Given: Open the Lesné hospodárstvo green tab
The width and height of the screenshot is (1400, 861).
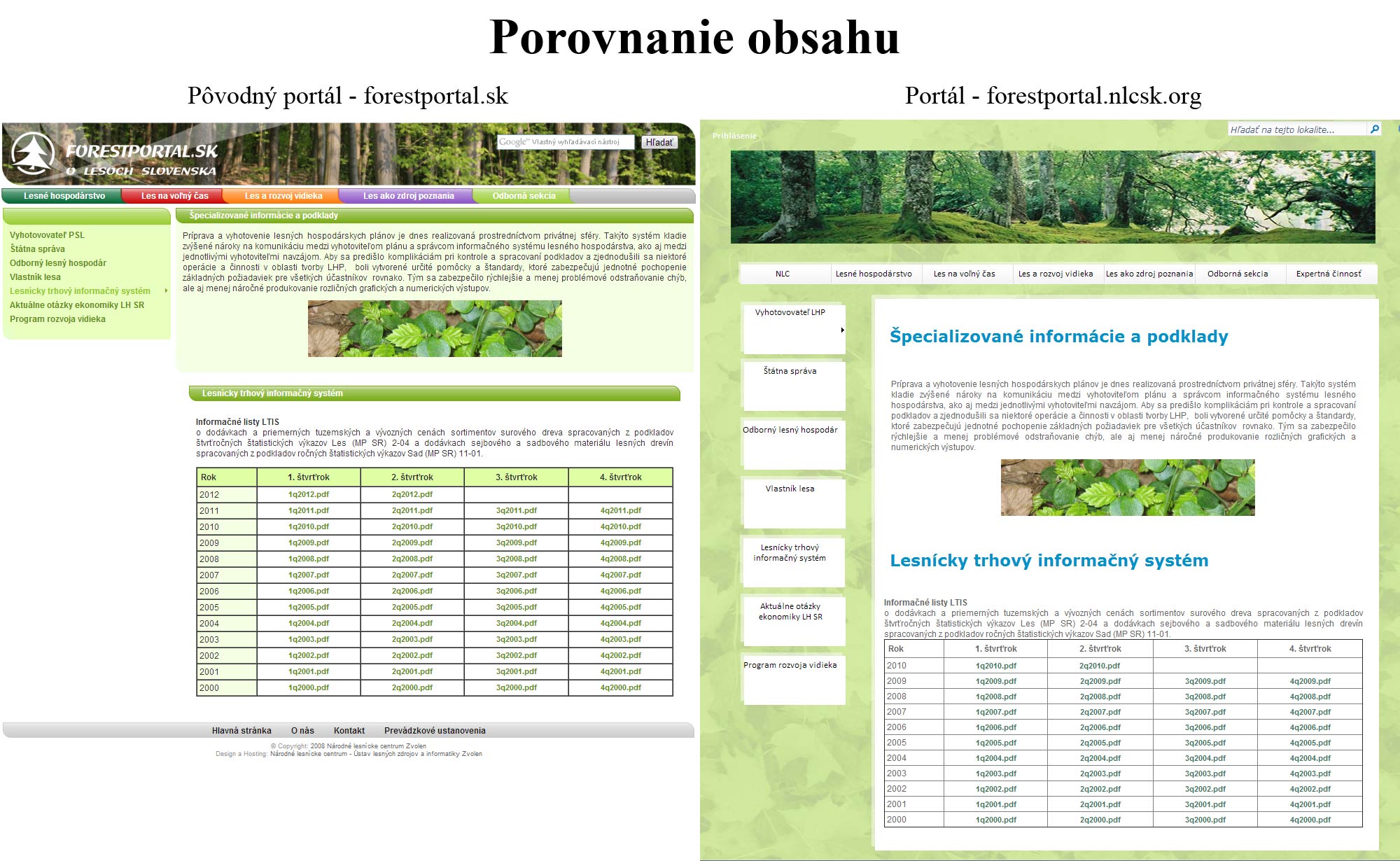Looking at the screenshot, I should coord(64,196).
